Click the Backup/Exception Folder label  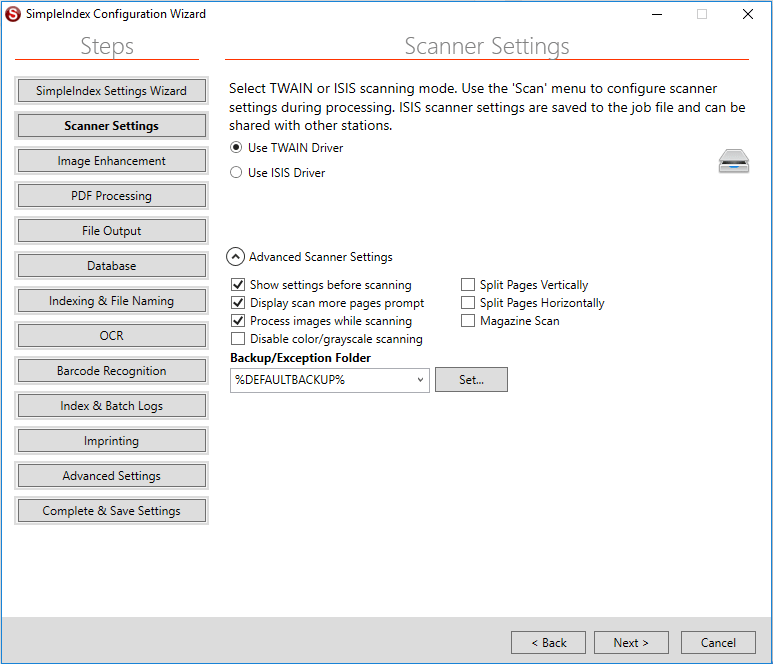(300, 358)
